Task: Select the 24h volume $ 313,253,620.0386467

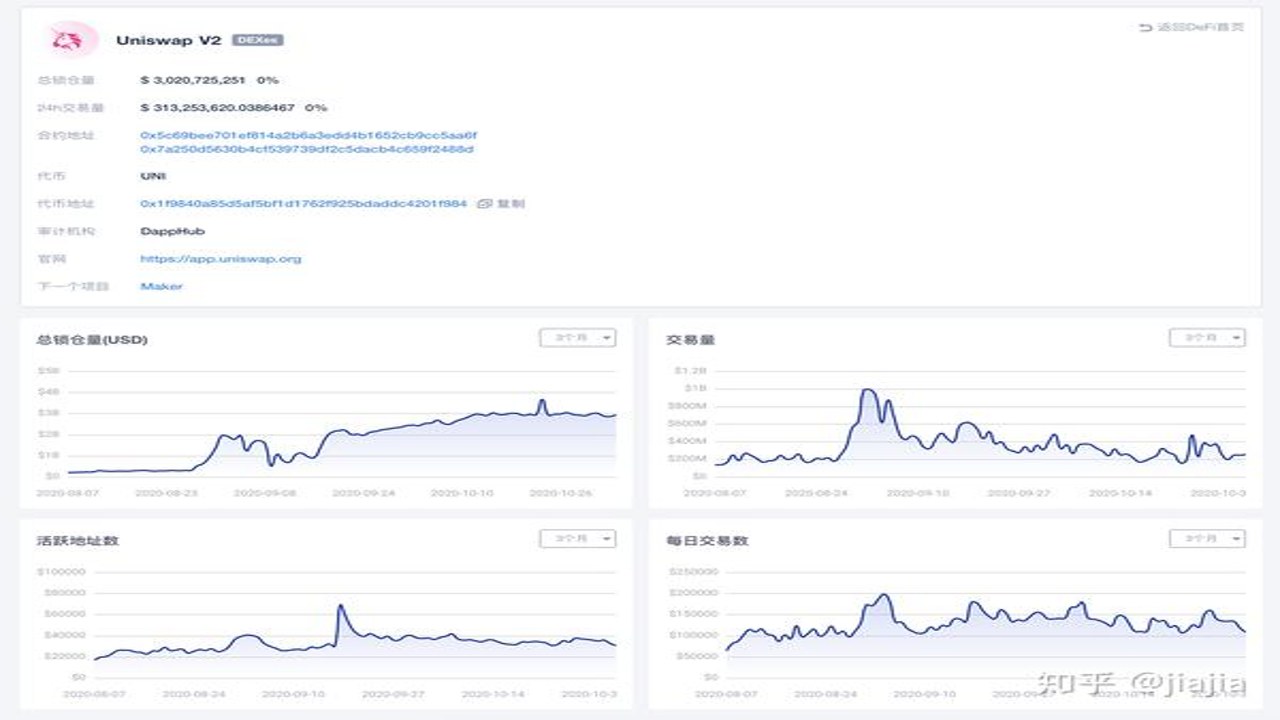Action: tap(218, 107)
